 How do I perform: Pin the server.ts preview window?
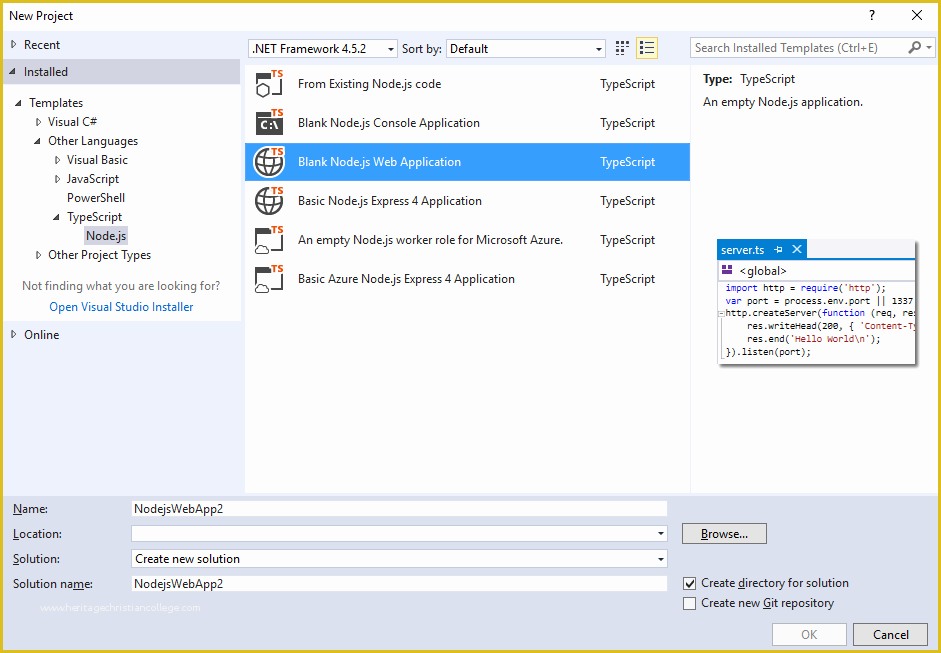(781, 249)
